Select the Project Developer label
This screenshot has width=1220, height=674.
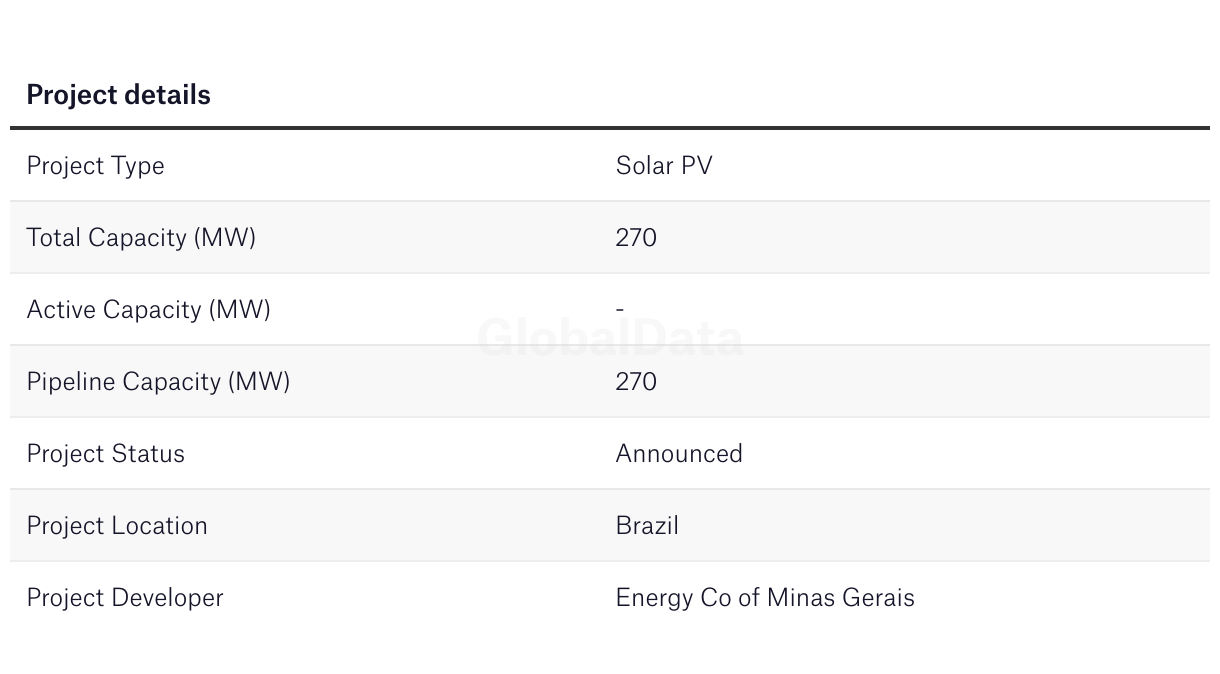[x=125, y=598]
